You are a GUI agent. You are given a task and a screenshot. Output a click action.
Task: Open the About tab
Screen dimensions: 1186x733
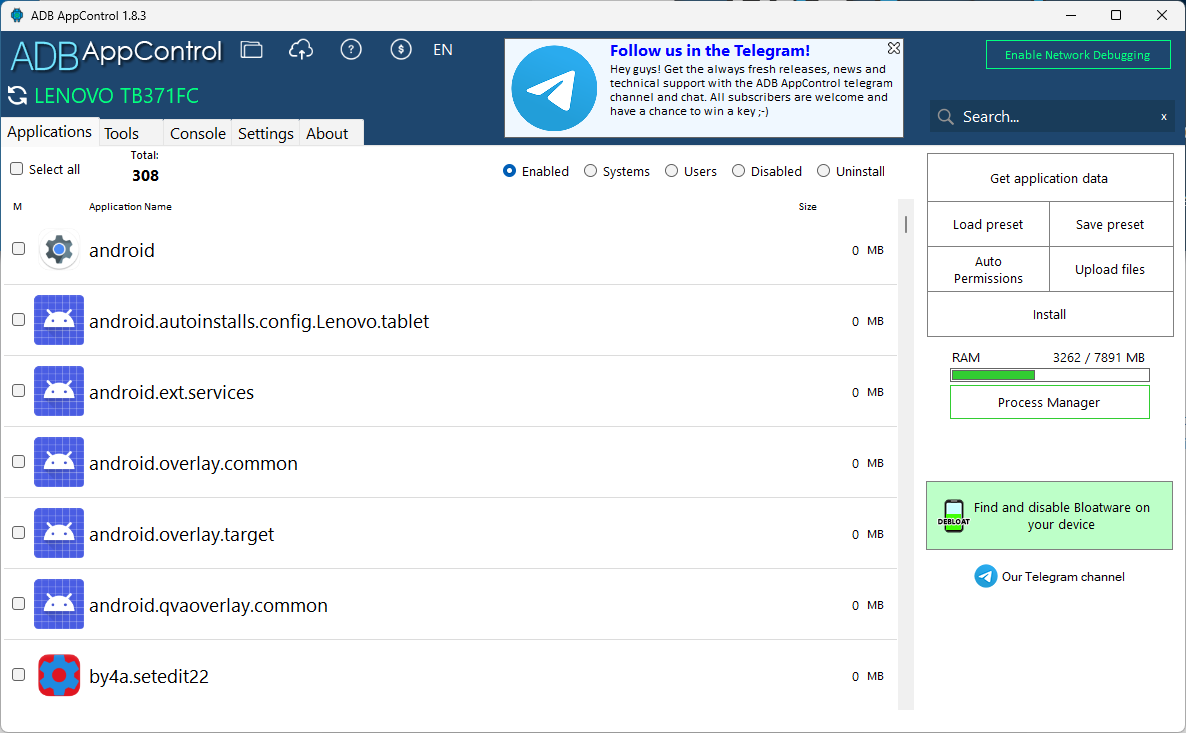pyautogui.click(x=331, y=133)
